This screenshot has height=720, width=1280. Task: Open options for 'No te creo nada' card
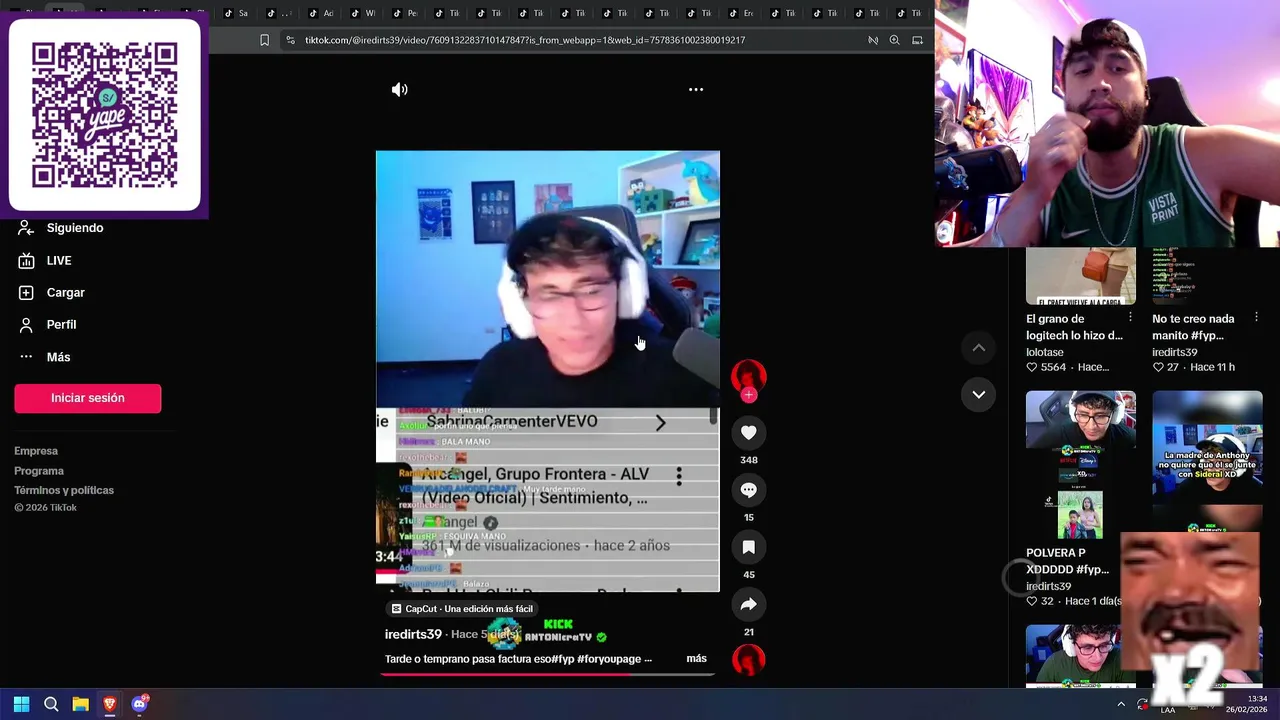[x=1256, y=317]
